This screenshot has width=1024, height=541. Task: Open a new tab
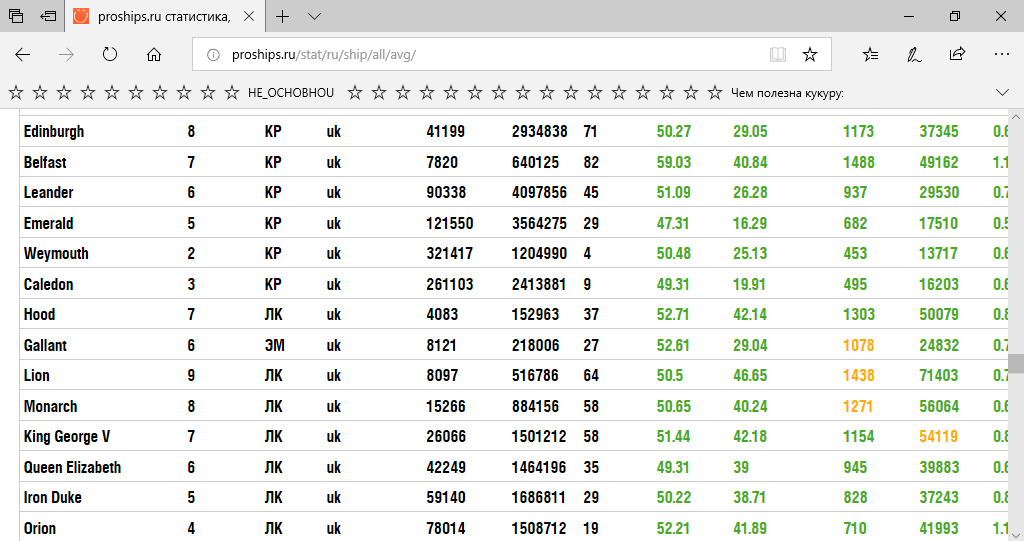pos(282,16)
